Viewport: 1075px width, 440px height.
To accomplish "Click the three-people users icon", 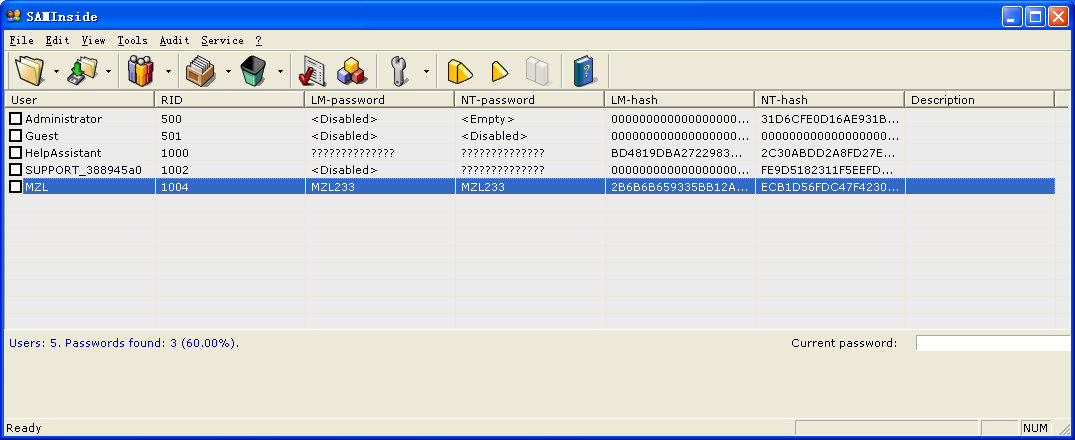I will click(x=141, y=70).
